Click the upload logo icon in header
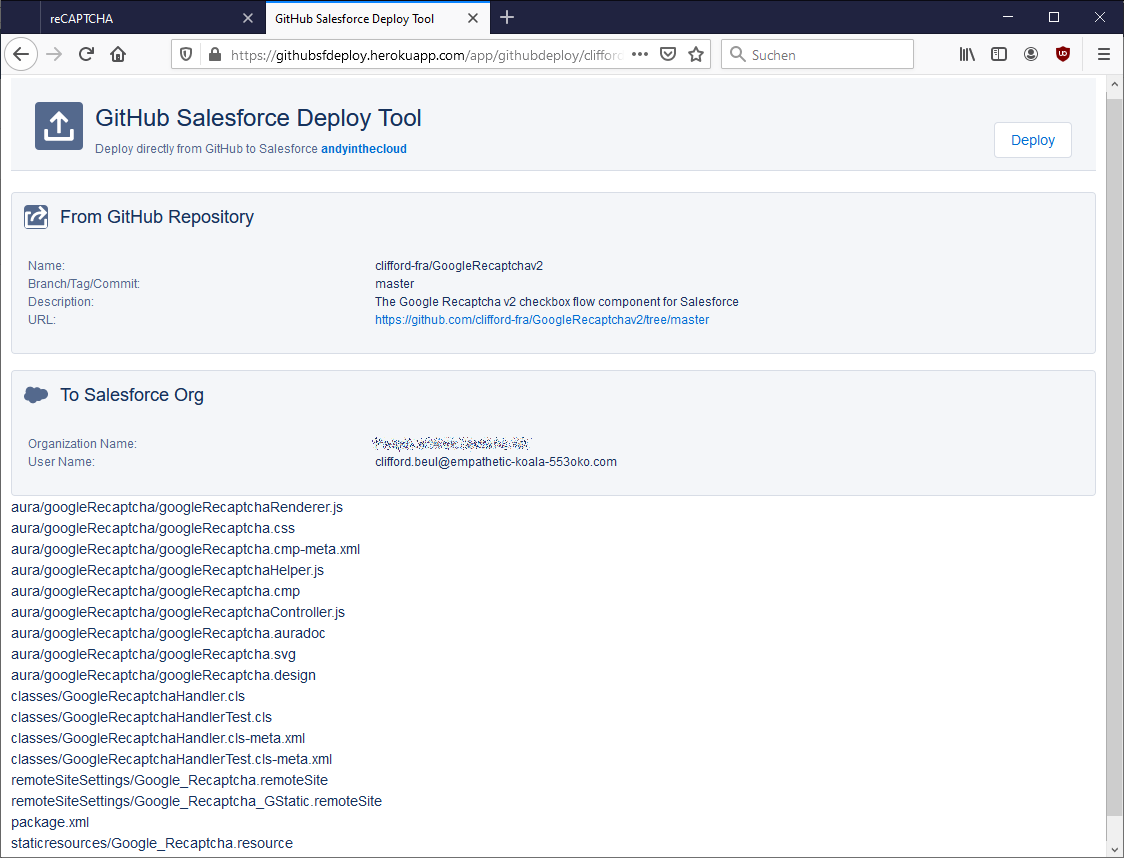Image resolution: width=1124 pixels, height=858 pixels. tap(59, 126)
